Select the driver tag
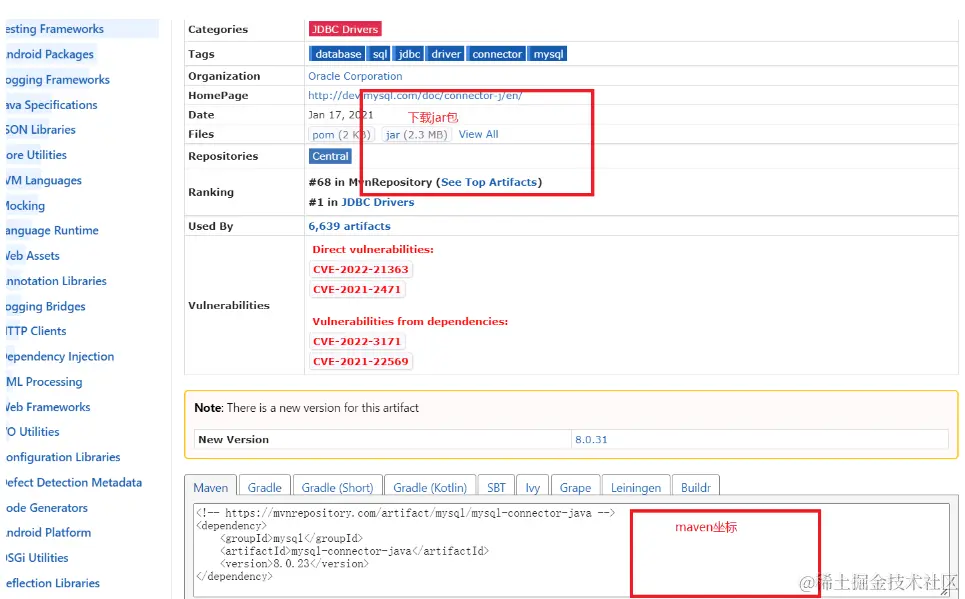This screenshot has width=965, height=599. pyautogui.click(x=446, y=54)
